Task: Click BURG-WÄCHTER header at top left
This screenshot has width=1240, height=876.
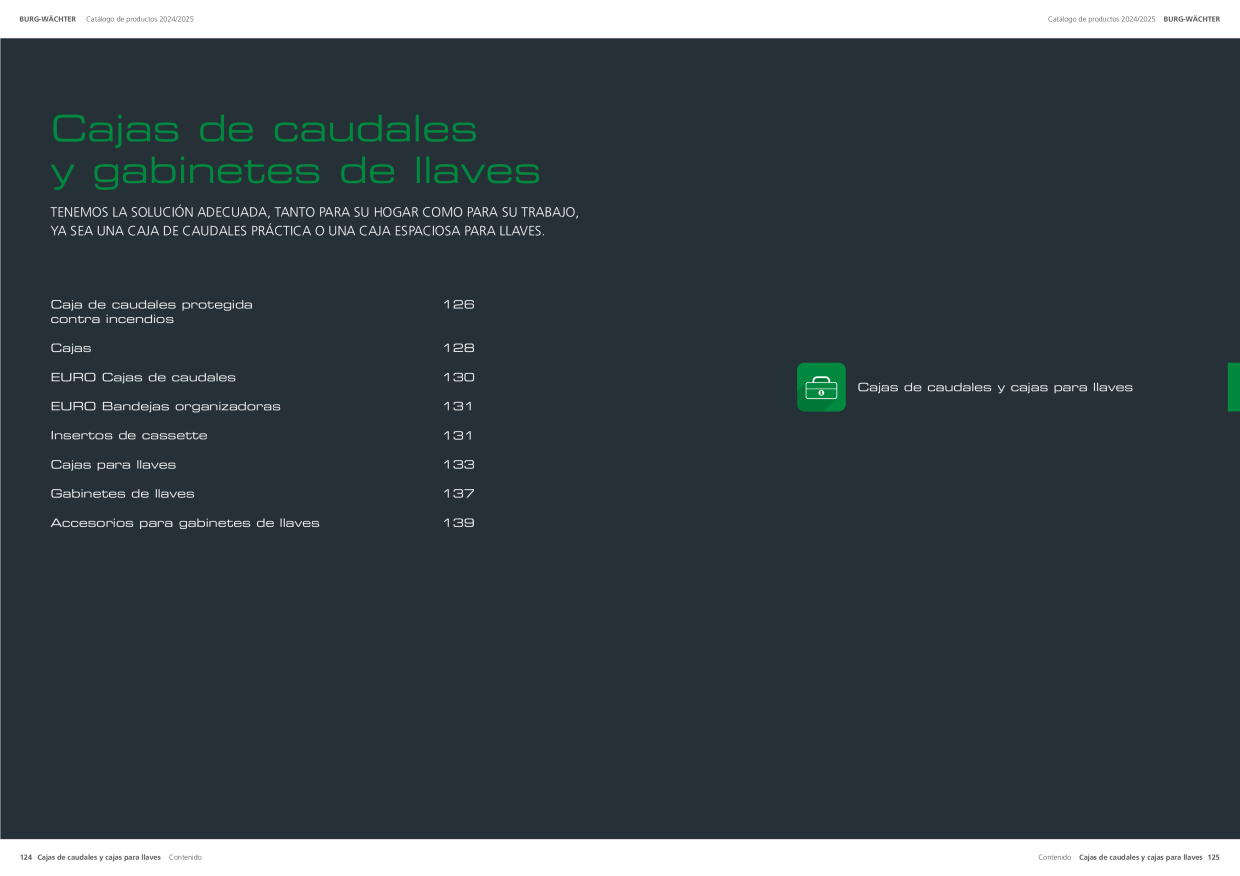Action: [x=47, y=19]
